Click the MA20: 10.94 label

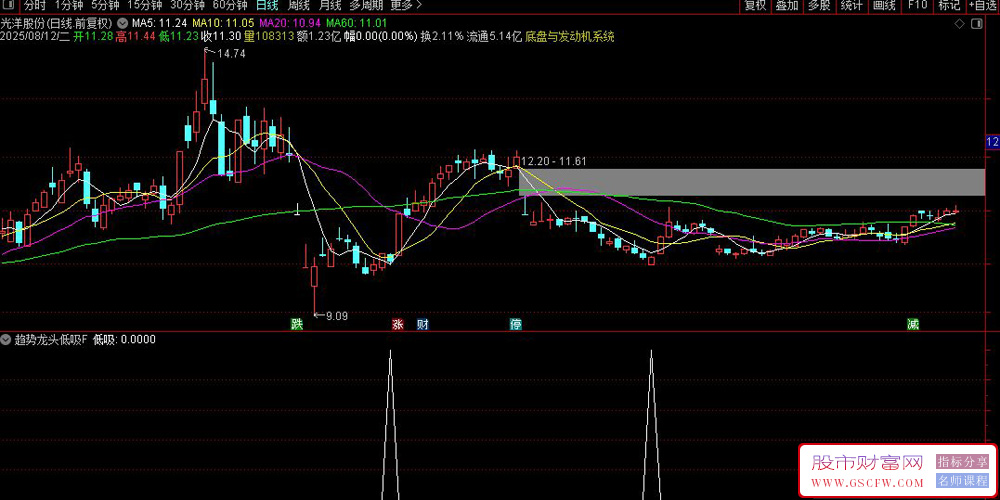pyautogui.click(x=291, y=24)
